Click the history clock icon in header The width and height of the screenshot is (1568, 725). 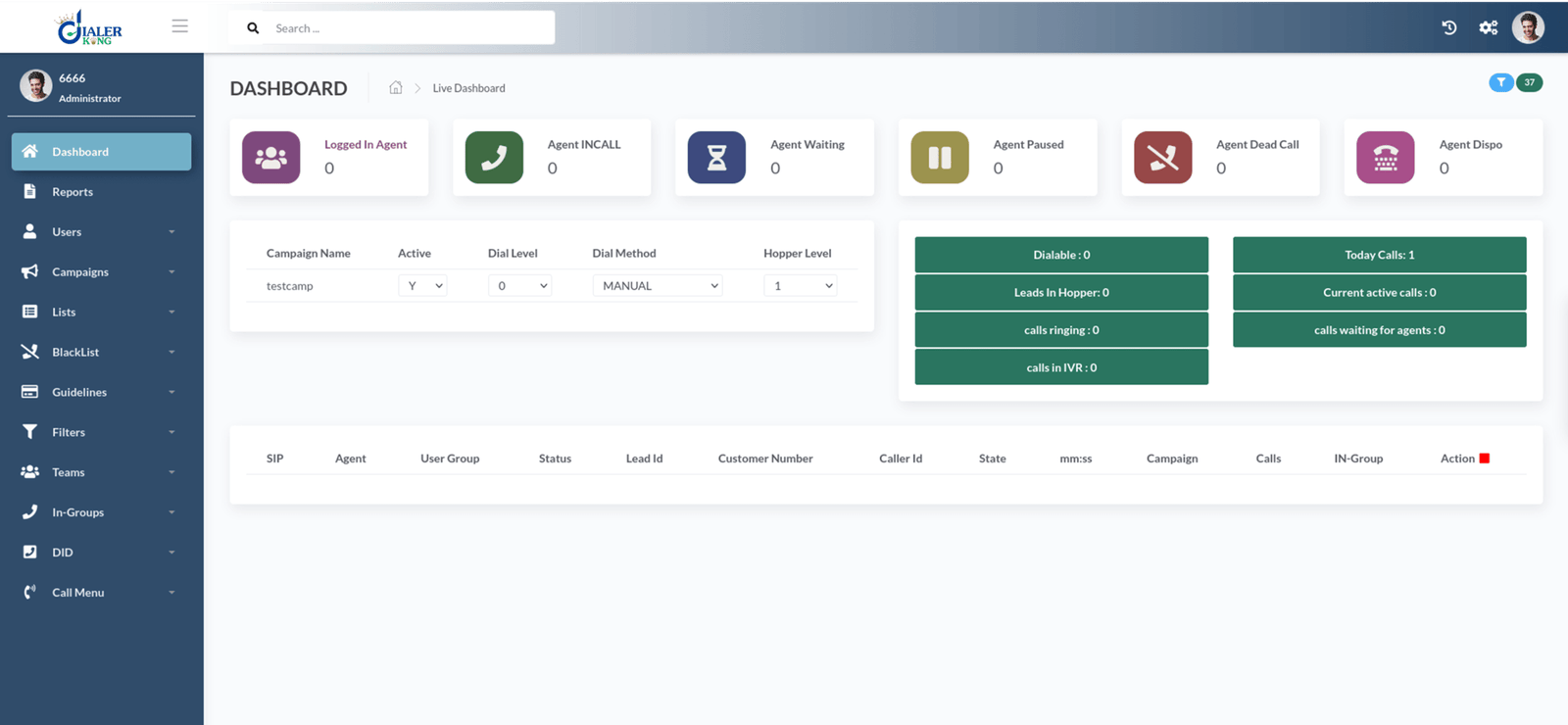click(1448, 27)
